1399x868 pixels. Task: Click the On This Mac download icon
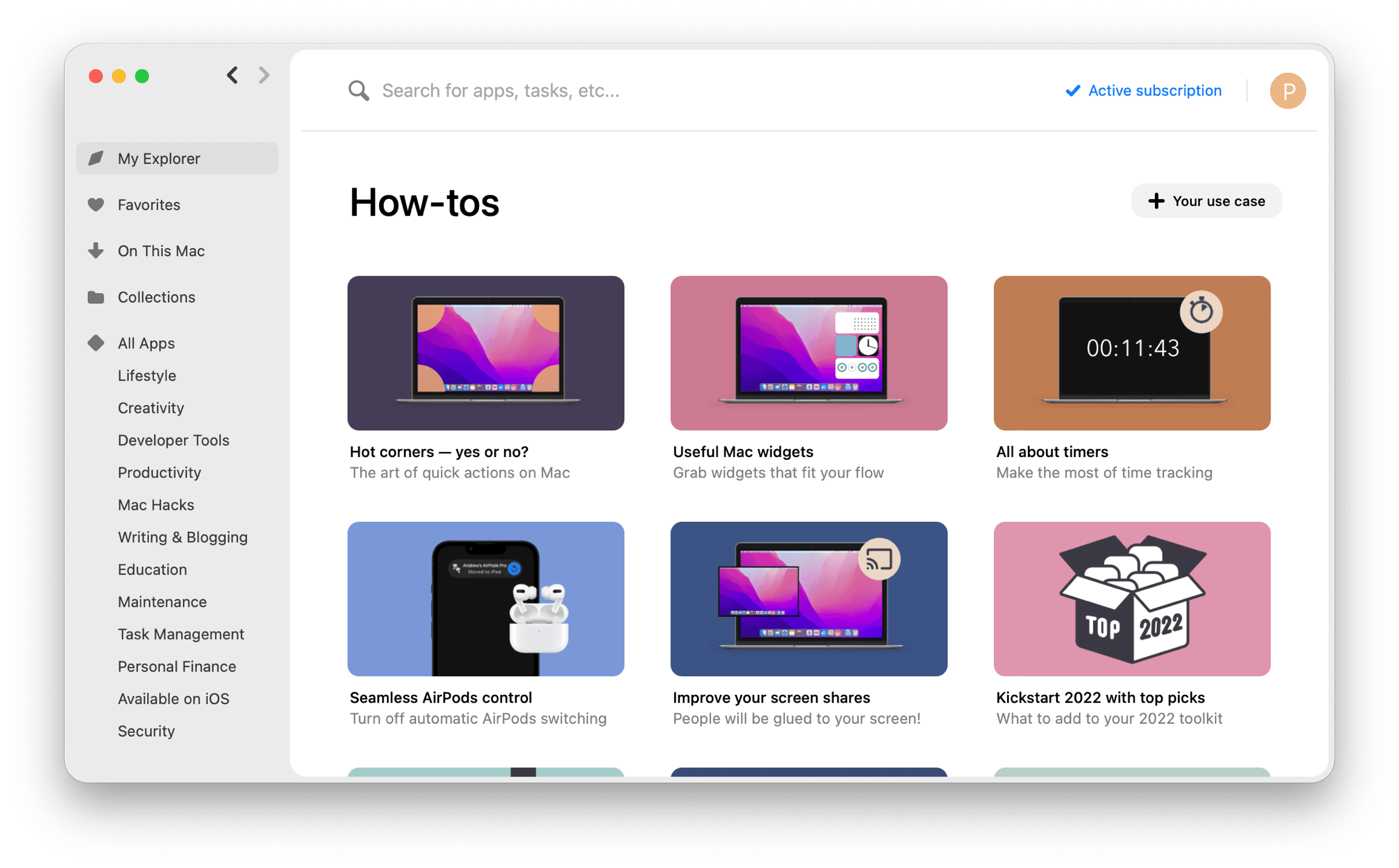(x=96, y=251)
